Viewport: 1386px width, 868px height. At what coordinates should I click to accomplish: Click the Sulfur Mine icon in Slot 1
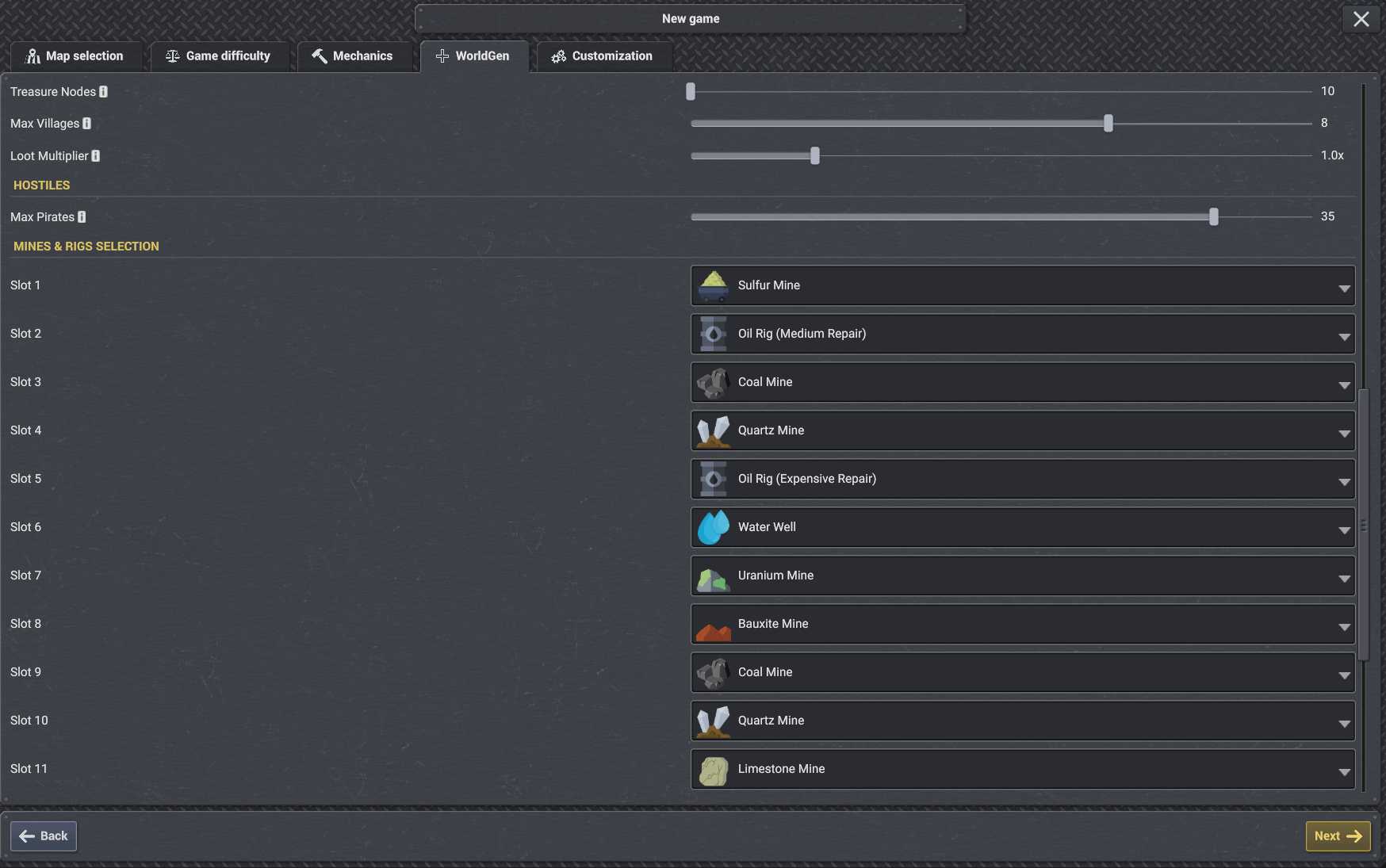713,286
